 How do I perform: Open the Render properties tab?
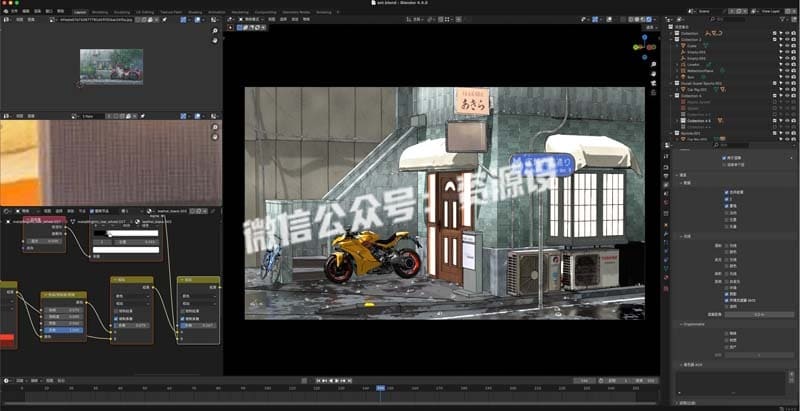[x=666, y=167]
